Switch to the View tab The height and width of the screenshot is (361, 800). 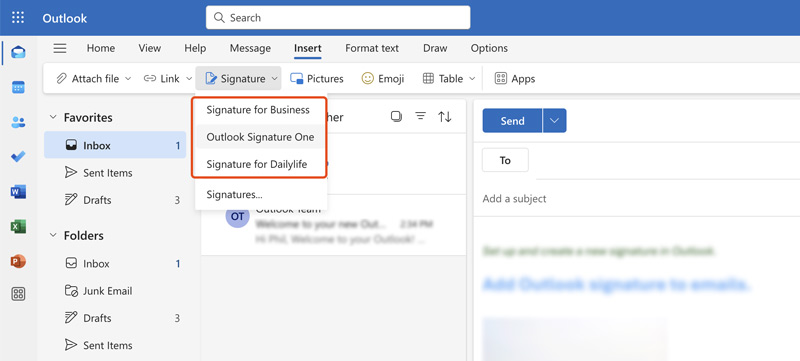(x=149, y=48)
